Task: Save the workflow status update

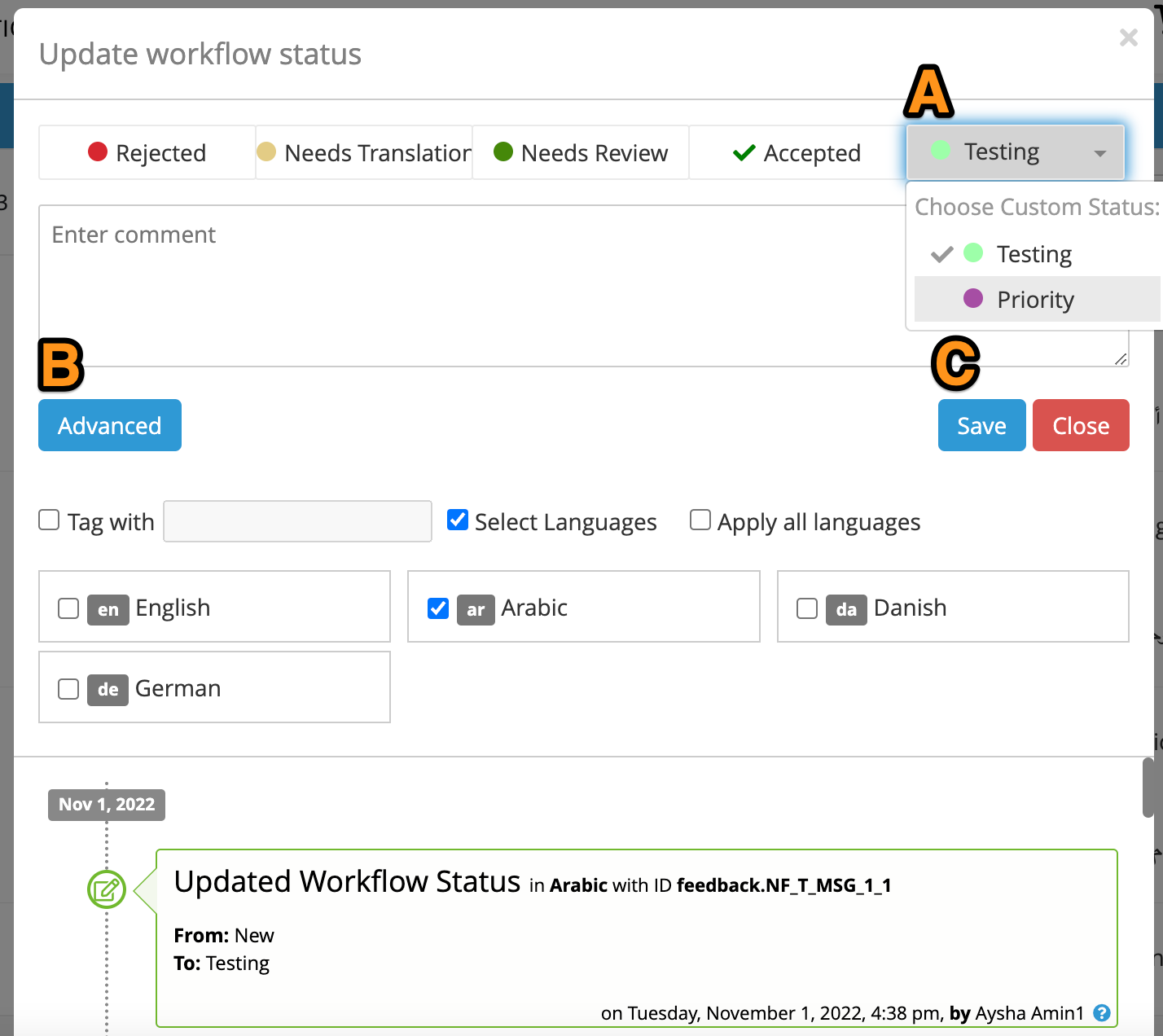Action: (981, 425)
